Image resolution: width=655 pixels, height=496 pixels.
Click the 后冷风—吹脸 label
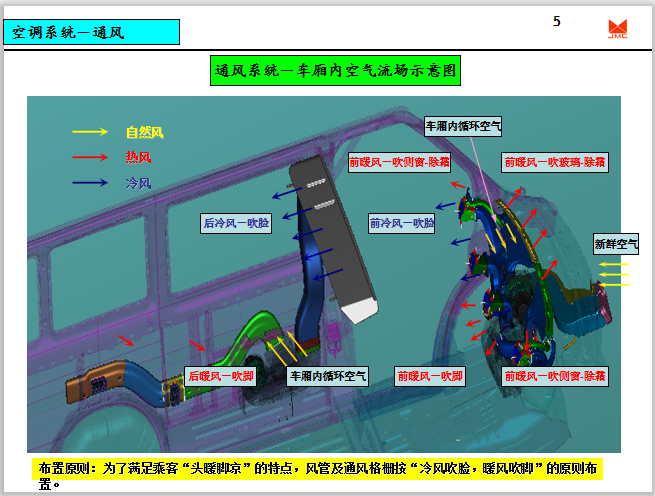(x=236, y=224)
